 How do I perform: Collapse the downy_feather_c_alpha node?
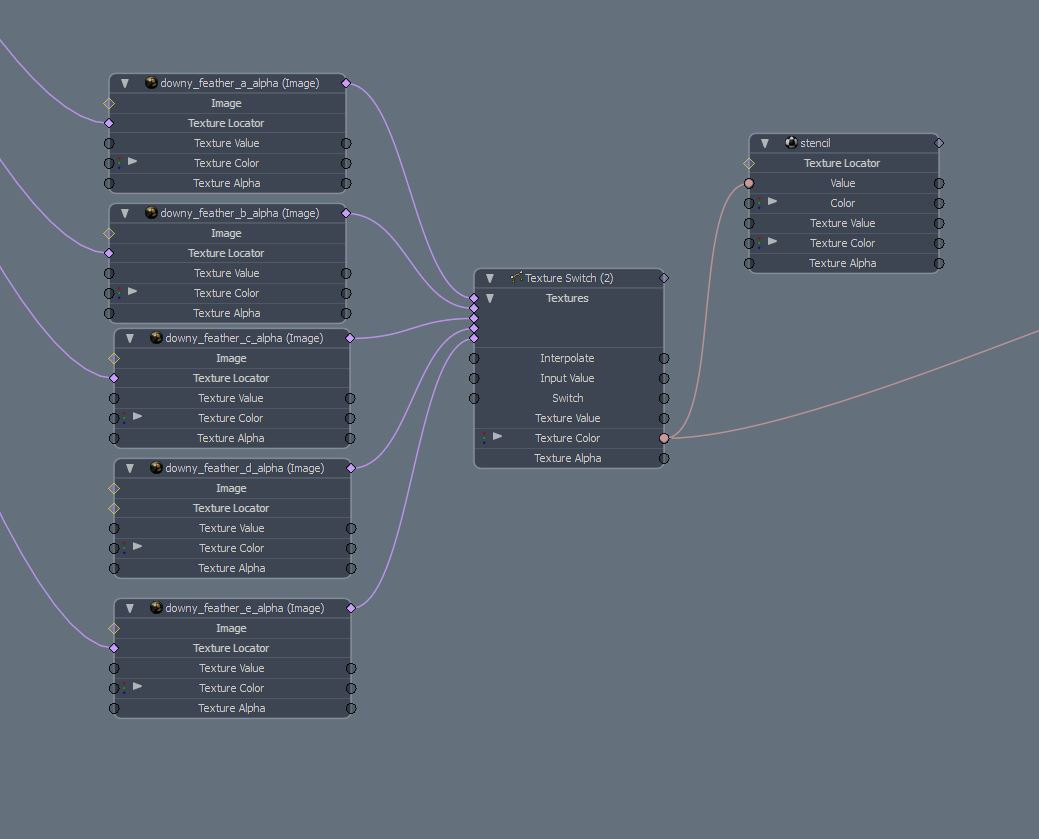point(130,339)
